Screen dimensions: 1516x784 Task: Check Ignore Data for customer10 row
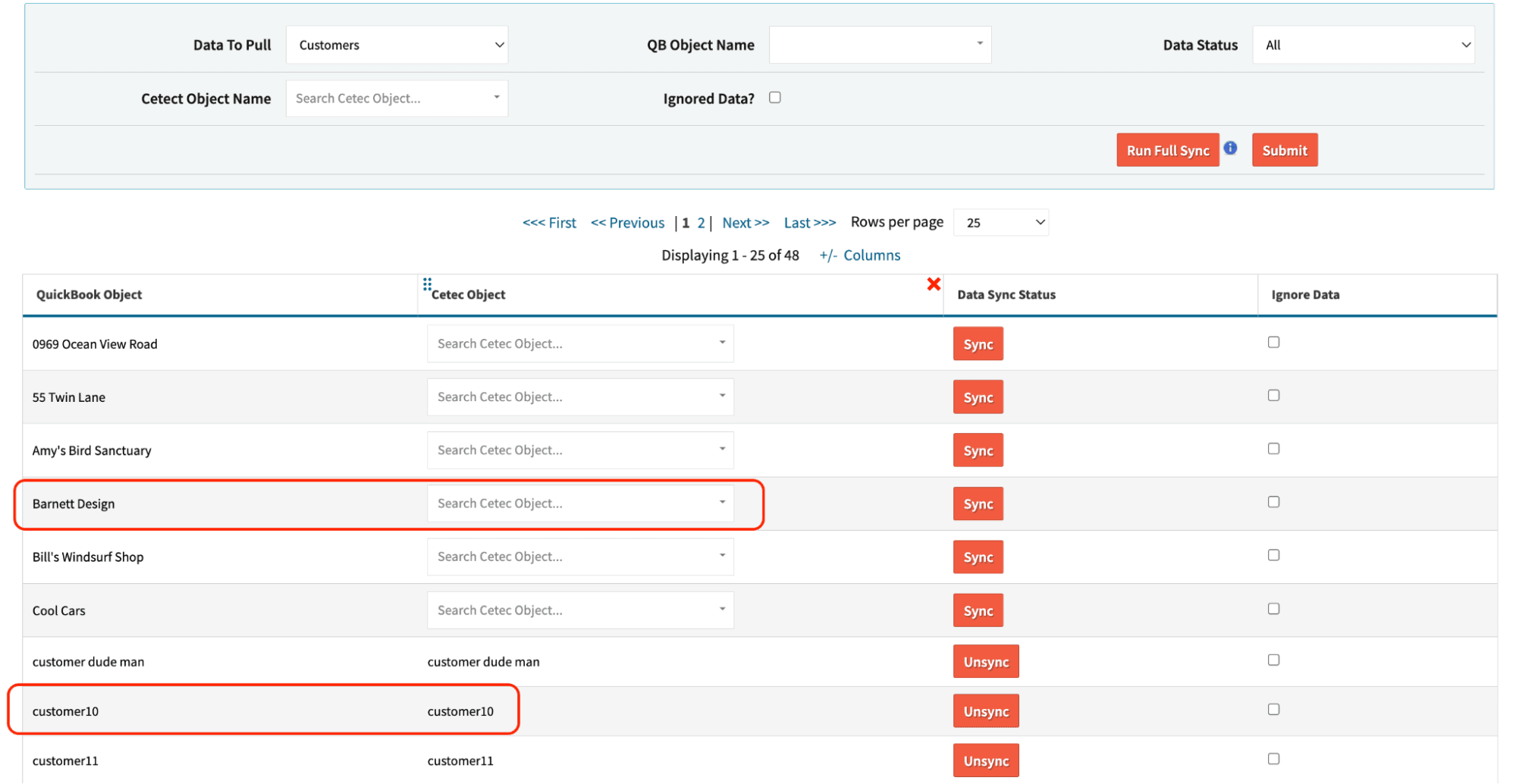pos(1273,710)
